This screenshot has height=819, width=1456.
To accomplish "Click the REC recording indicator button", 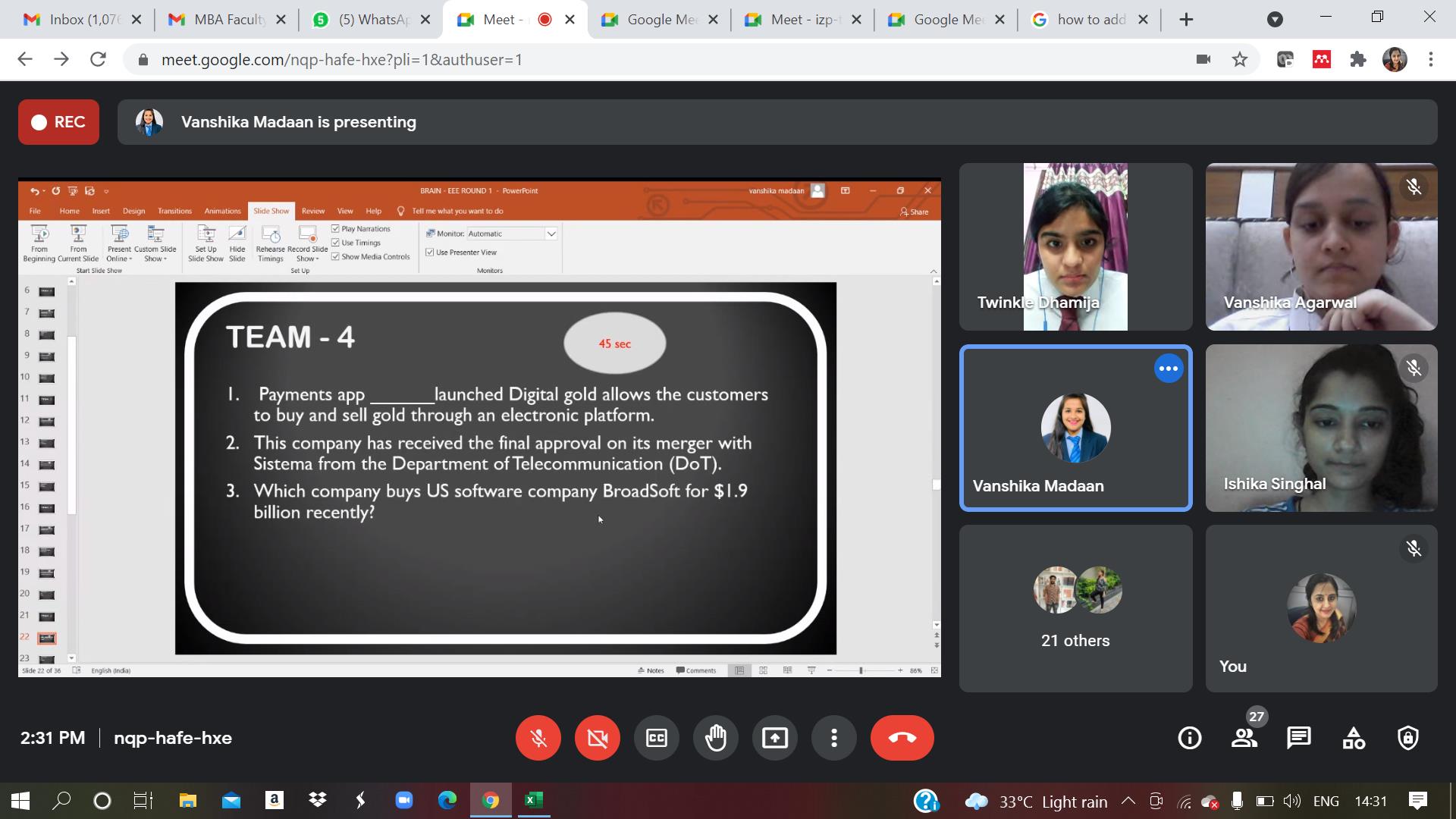I will click(58, 122).
